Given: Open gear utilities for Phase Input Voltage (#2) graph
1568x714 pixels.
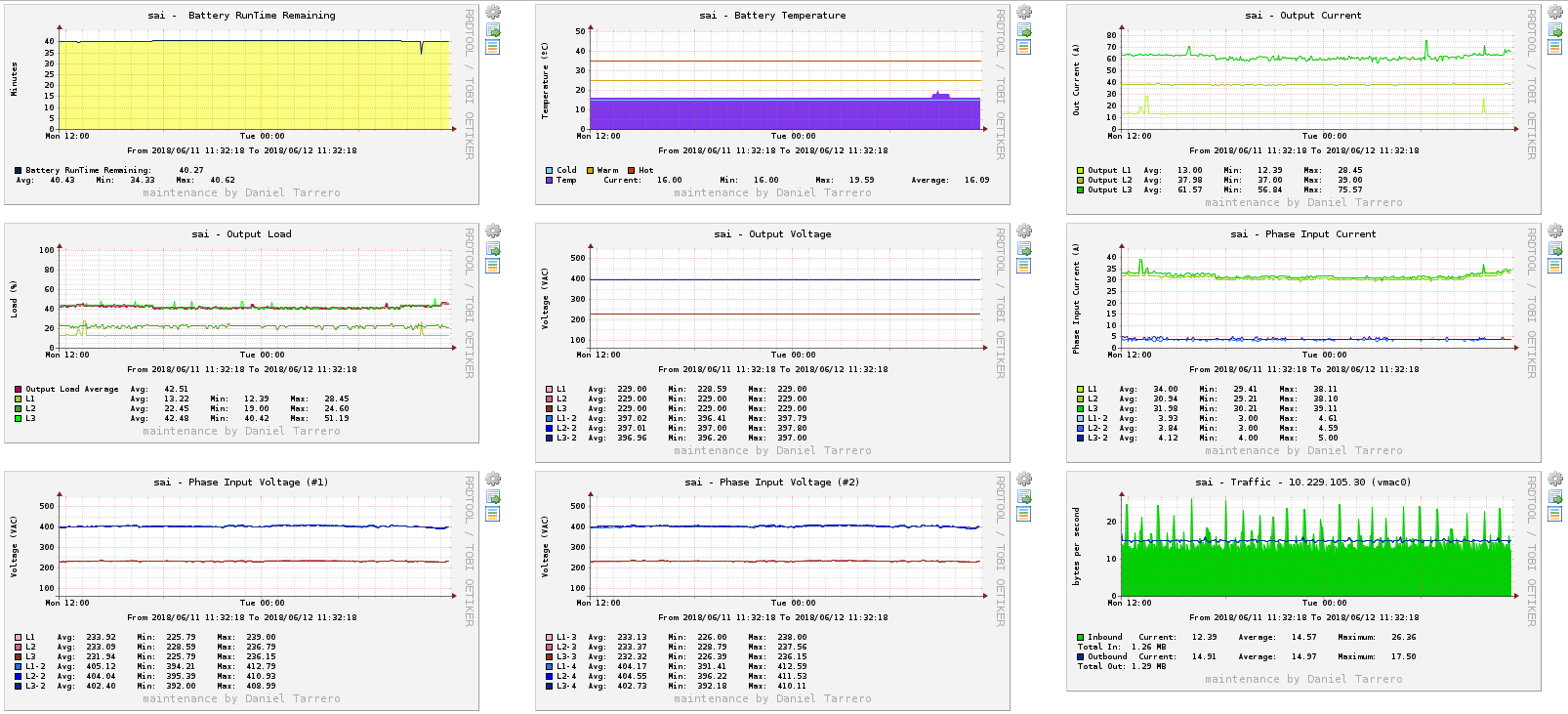Looking at the screenshot, I should pyautogui.click(x=1024, y=480).
